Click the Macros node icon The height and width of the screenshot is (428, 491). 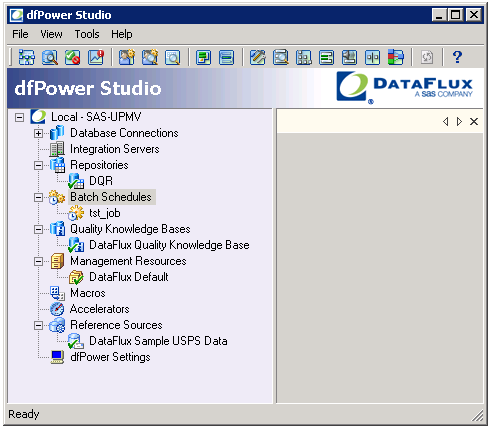coord(57,293)
